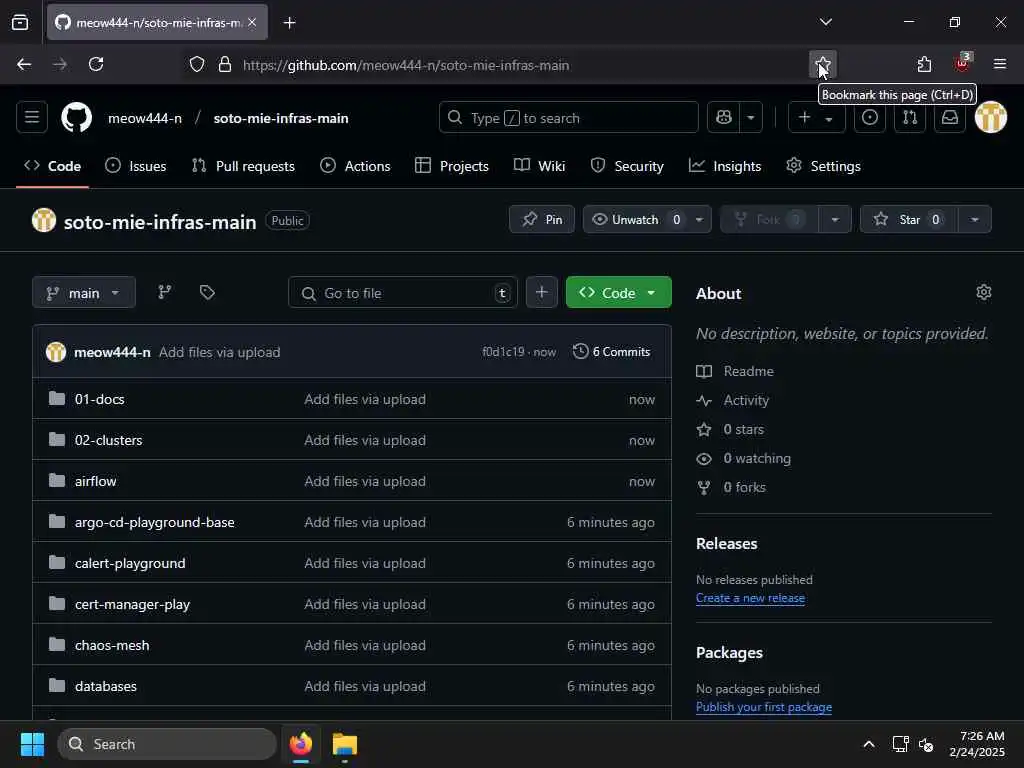Screen dimensions: 1024x768
Task: Expand the Create new plus dropdown
Action: pos(816,118)
